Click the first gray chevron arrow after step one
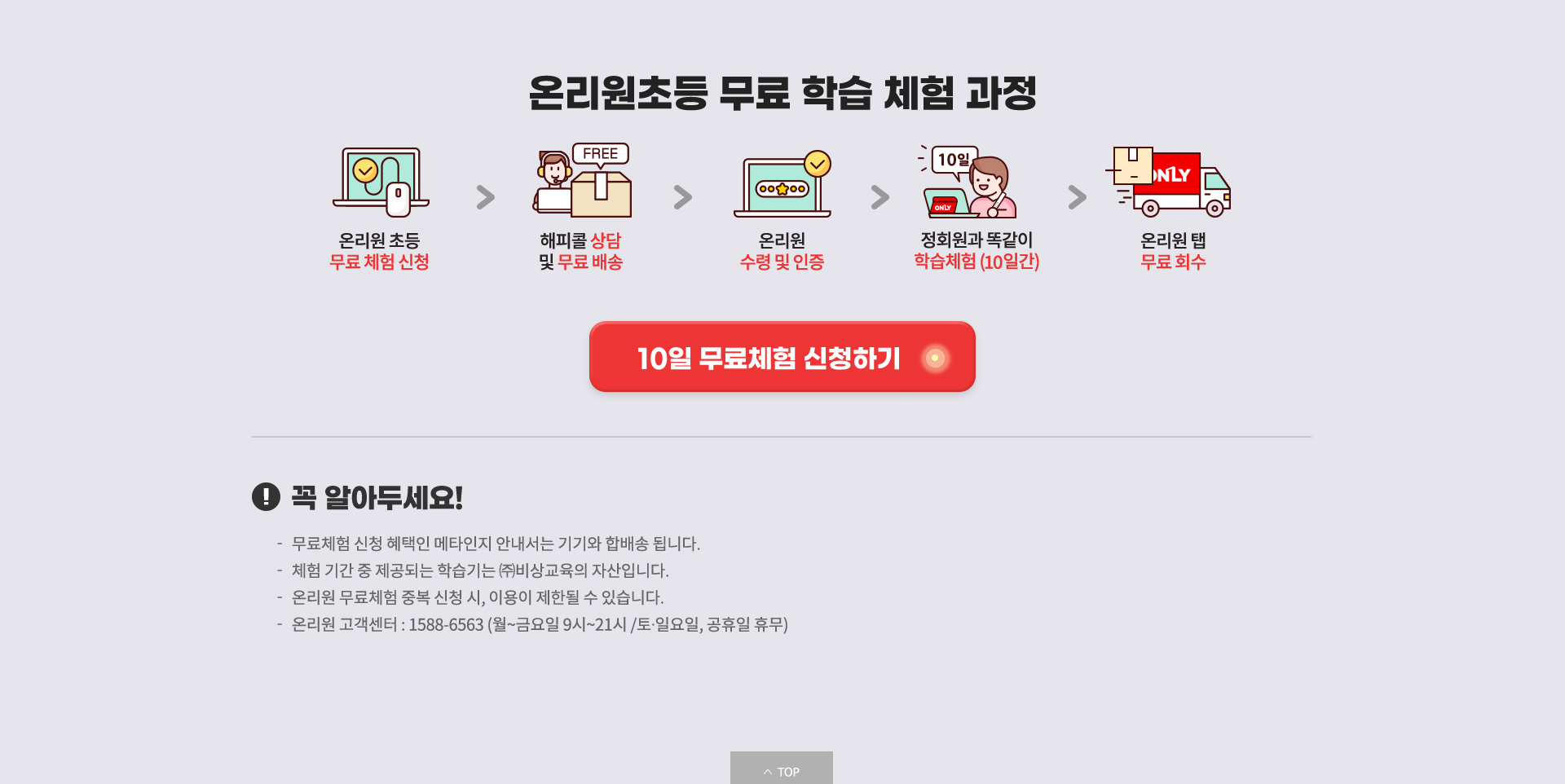The image size is (1565, 784). [486, 197]
